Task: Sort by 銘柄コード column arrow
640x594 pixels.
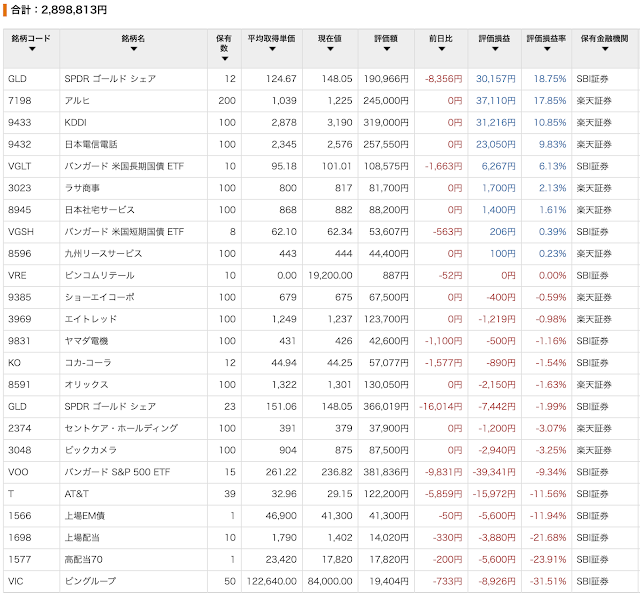Action: [x=32, y=49]
